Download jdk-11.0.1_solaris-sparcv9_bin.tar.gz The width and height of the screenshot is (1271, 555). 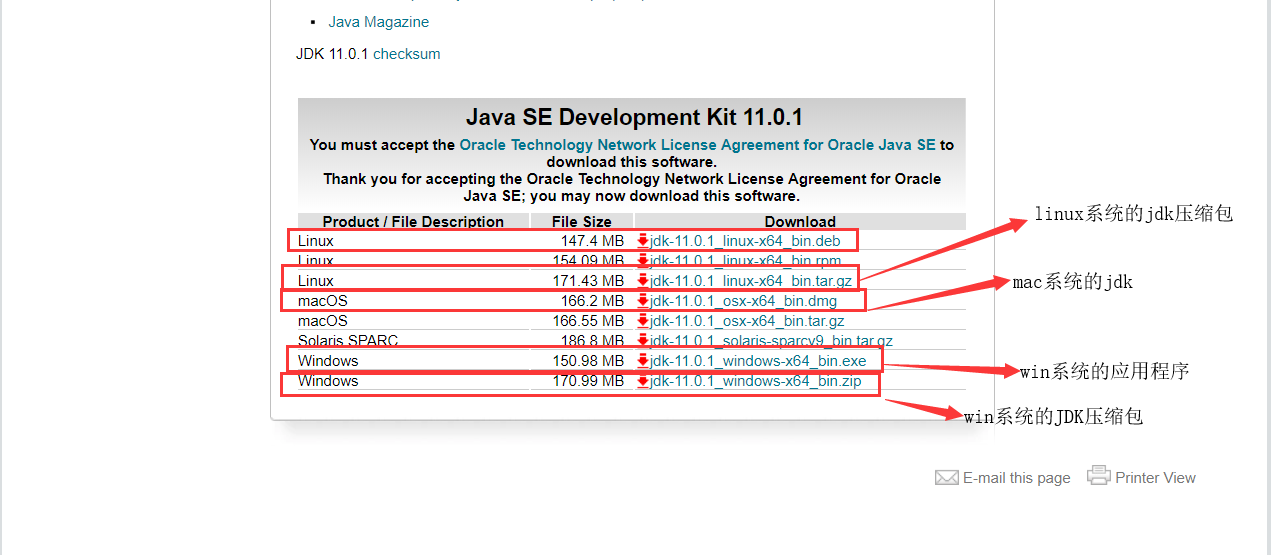tap(771, 341)
